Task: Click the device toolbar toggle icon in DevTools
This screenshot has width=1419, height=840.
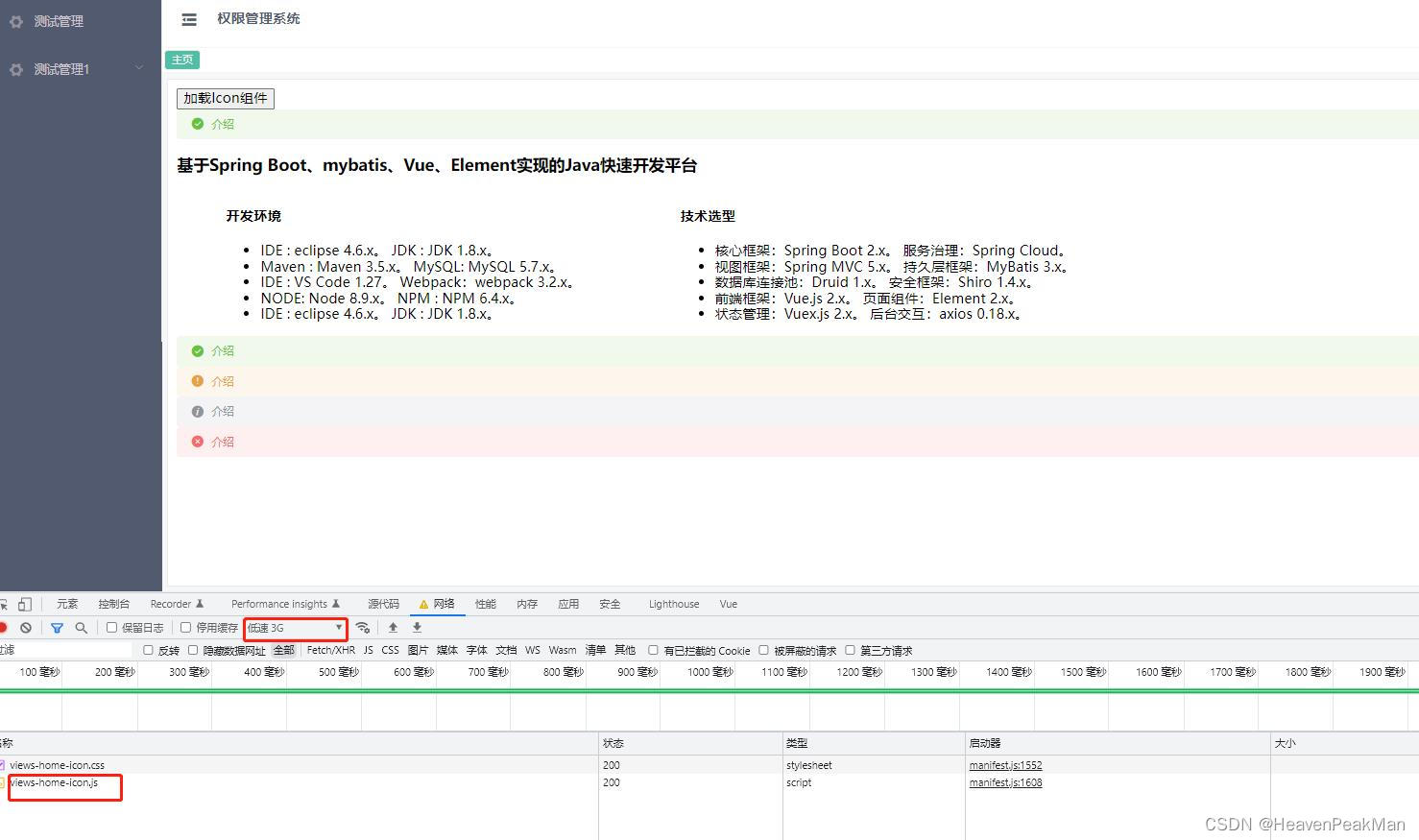Action: coord(25,604)
